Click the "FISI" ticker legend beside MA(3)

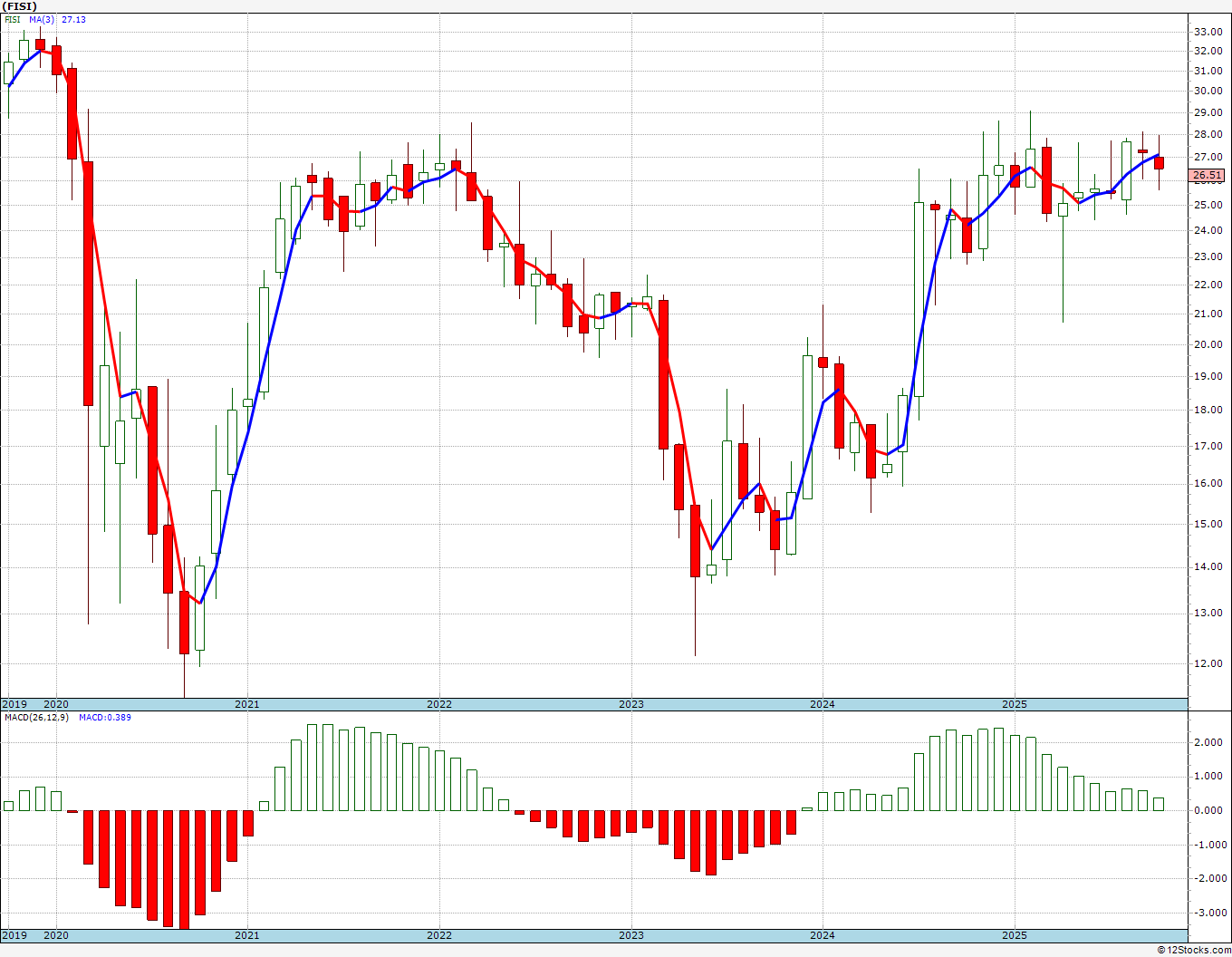click(x=12, y=19)
